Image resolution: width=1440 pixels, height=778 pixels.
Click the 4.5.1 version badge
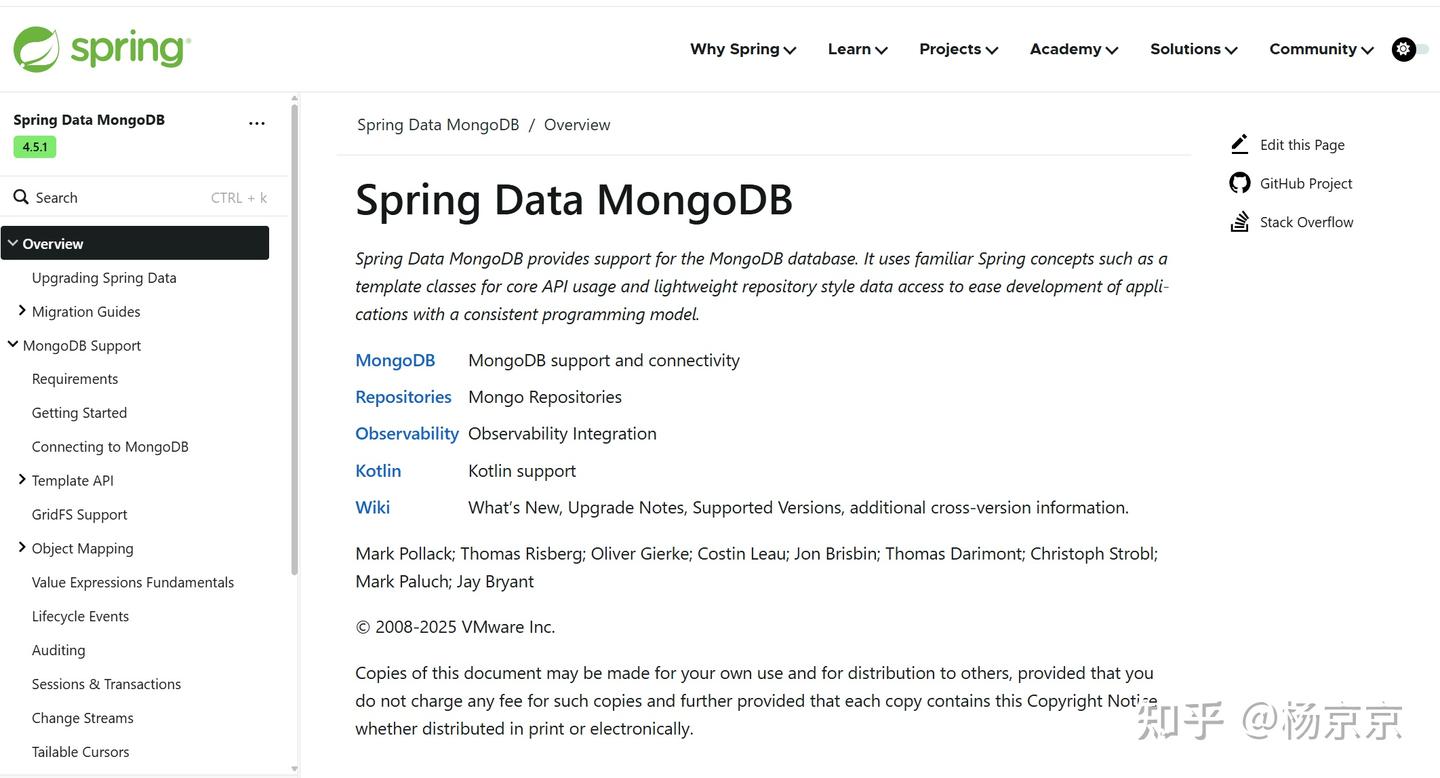(x=34, y=146)
